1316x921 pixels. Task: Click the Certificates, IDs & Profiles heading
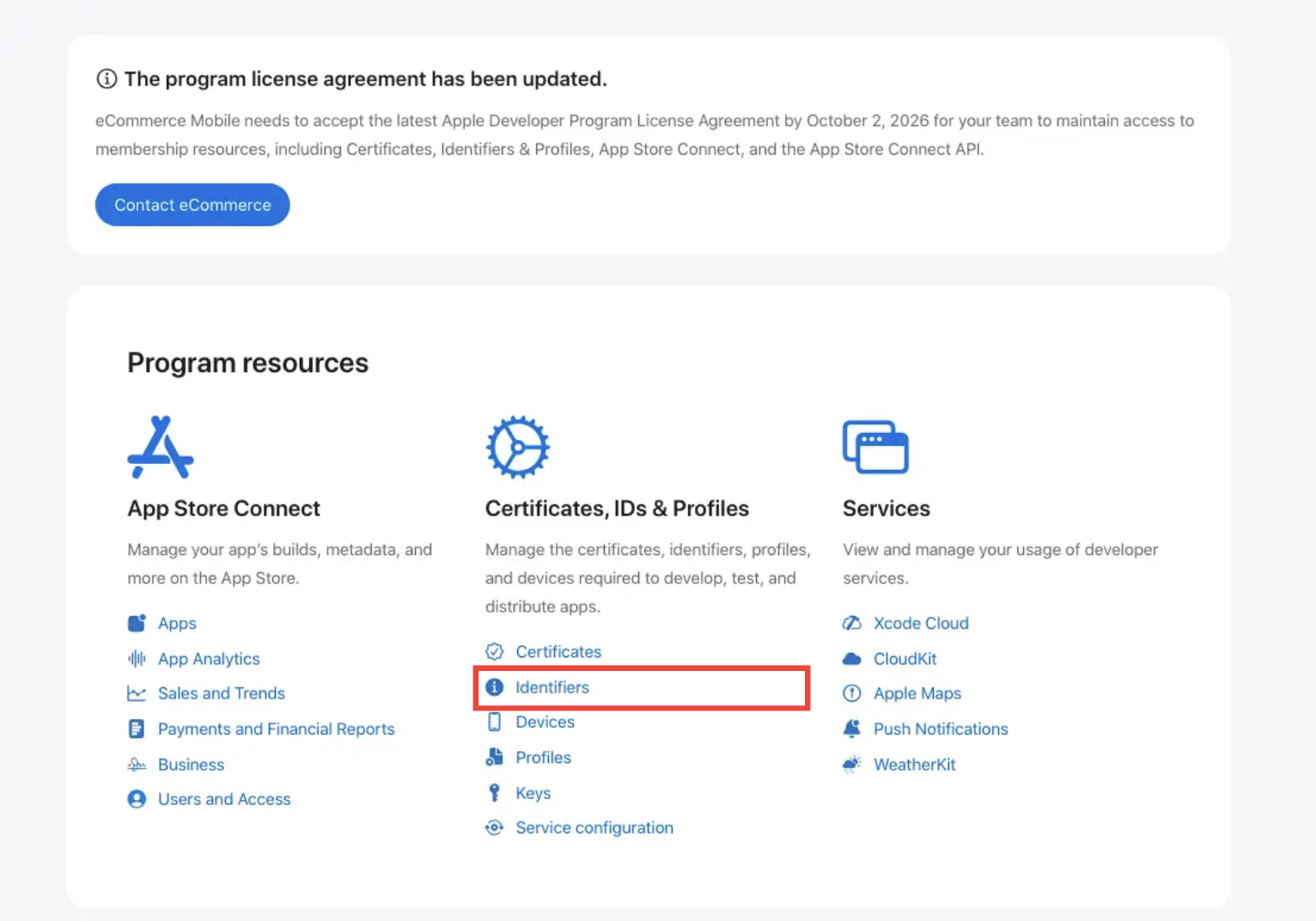pos(617,509)
